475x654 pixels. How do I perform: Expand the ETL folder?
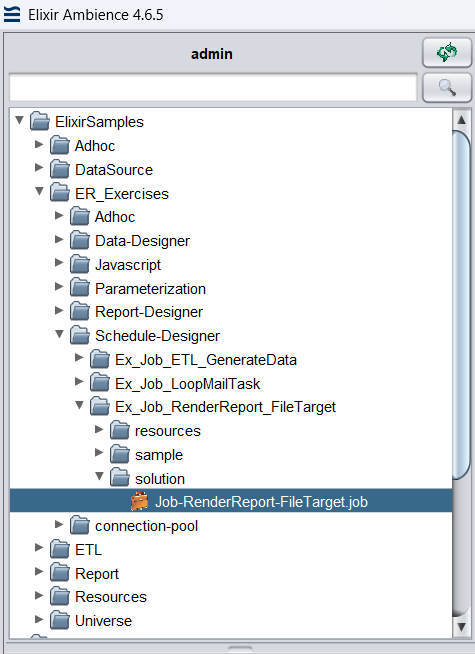(39, 547)
